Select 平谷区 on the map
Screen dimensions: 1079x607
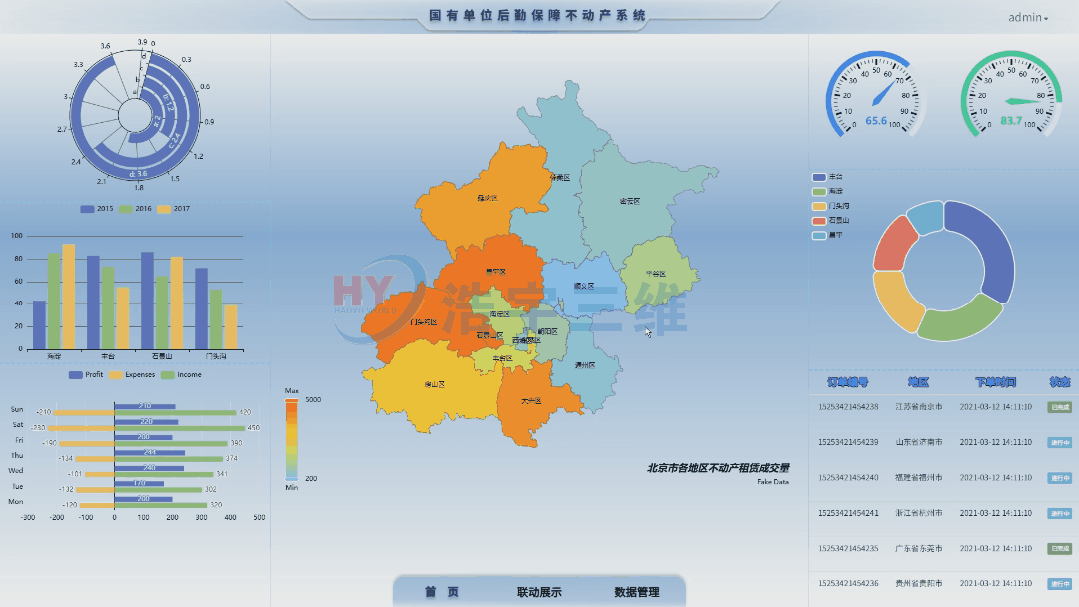(x=656, y=274)
